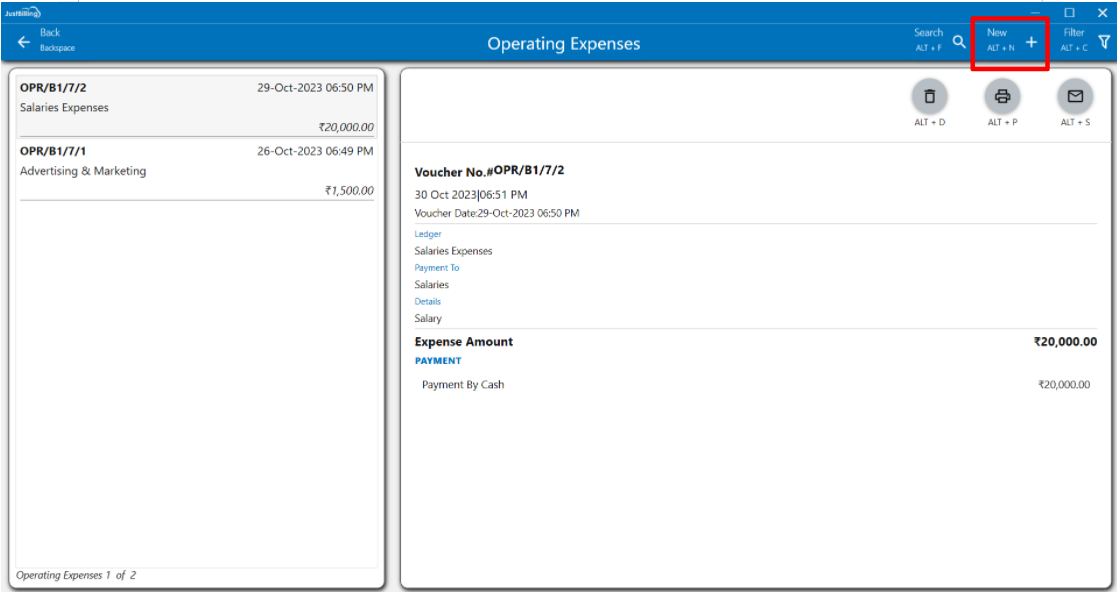Click the Back label in header
This screenshot has width=1117, height=592.
click(x=50, y=33)
